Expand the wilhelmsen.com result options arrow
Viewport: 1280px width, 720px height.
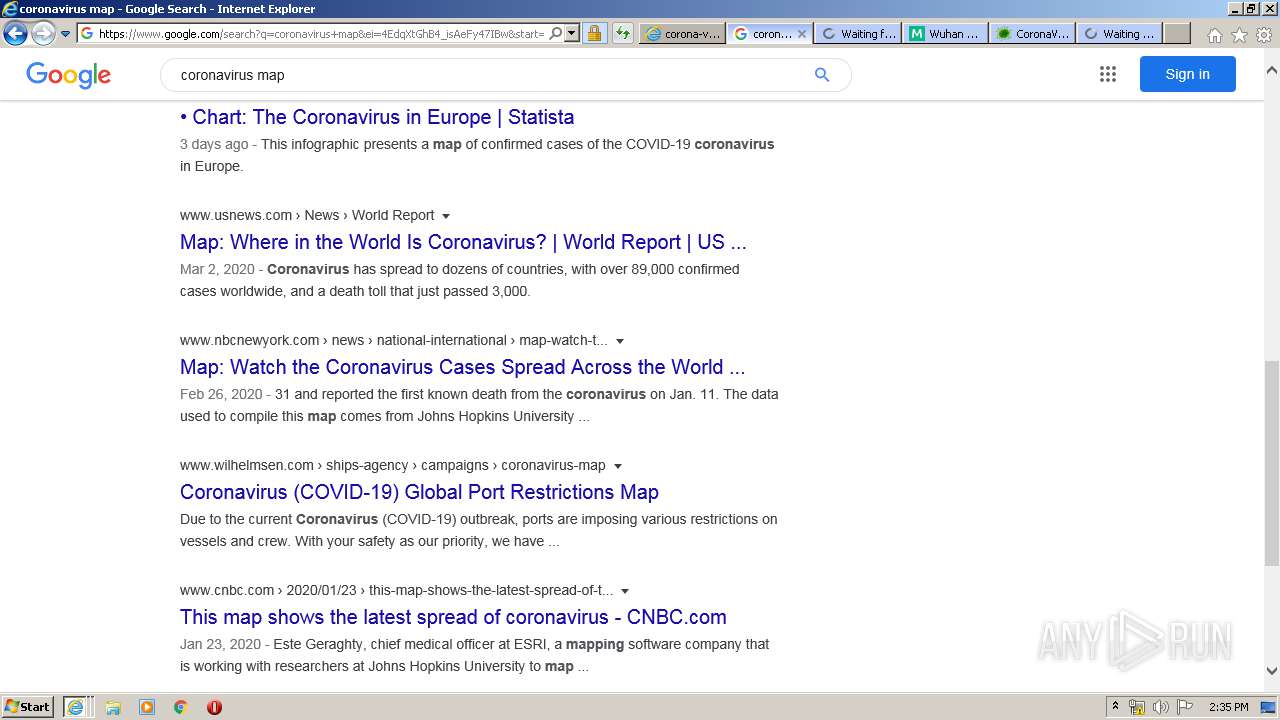coord(618,466)
